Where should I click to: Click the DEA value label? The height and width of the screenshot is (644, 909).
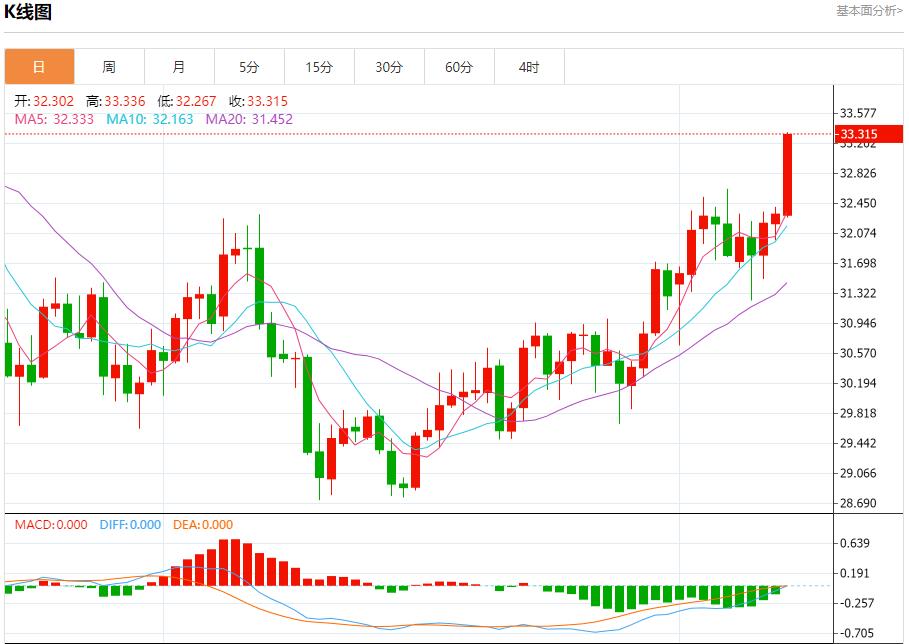pos(203,525)
